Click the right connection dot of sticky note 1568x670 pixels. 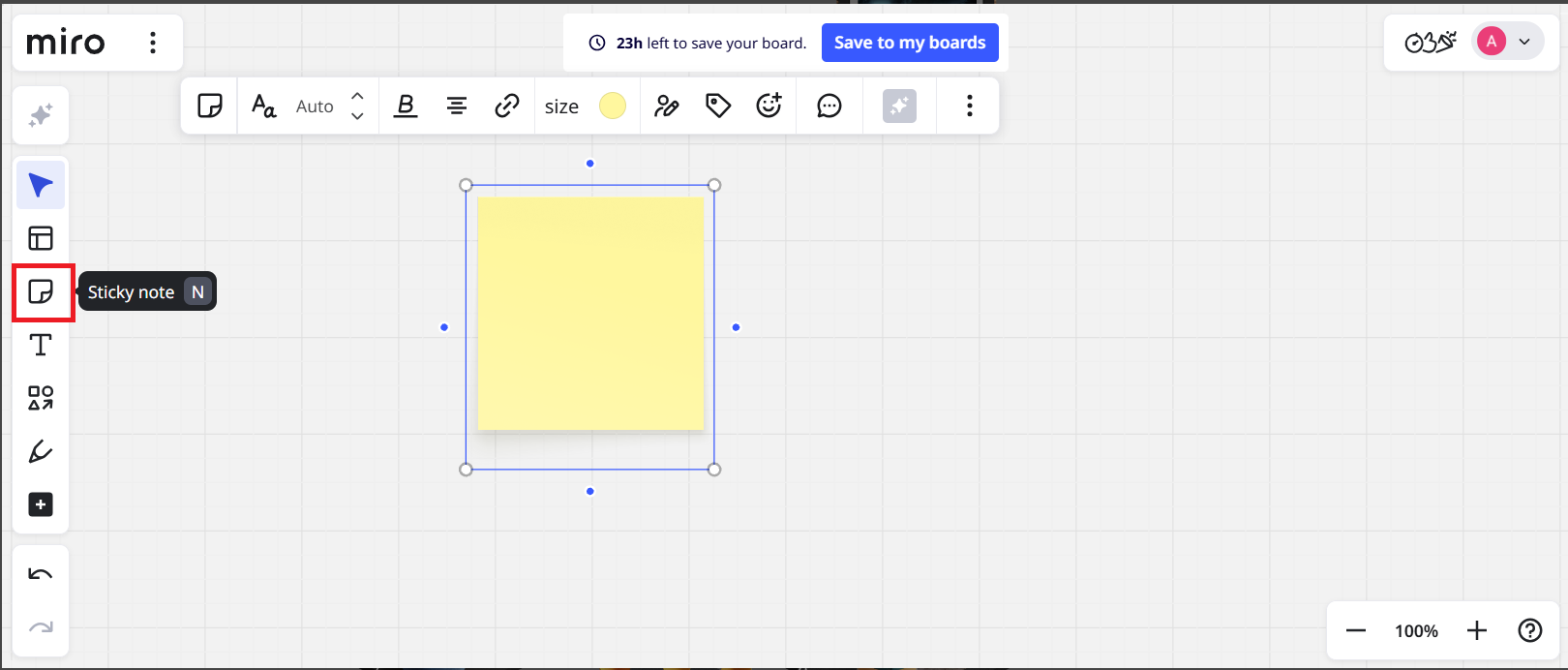[737, 327]
